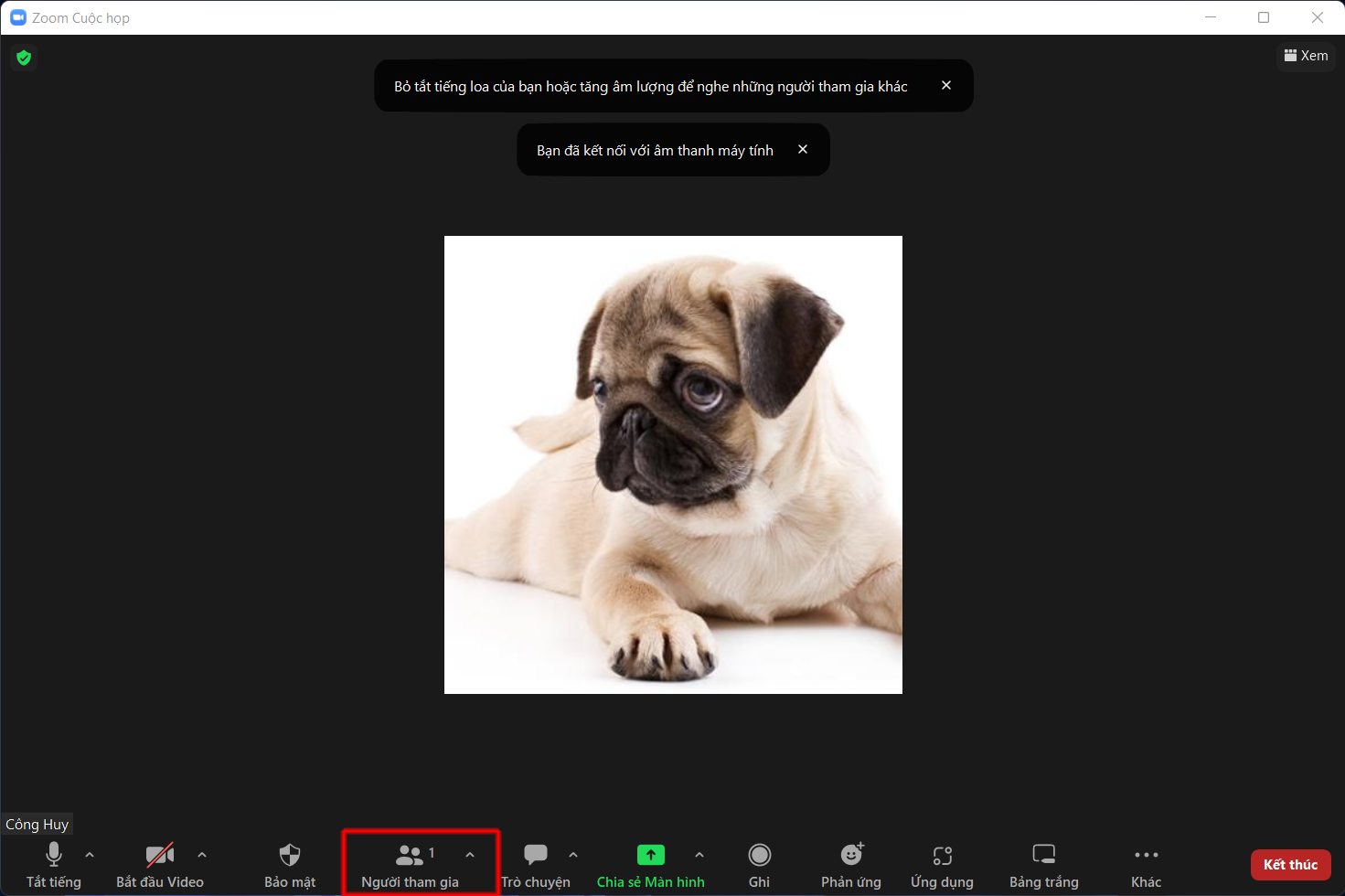Launch the Bảng trắng whiteboard
This screenshot has width=1345, height=896.
[1043, 854]
